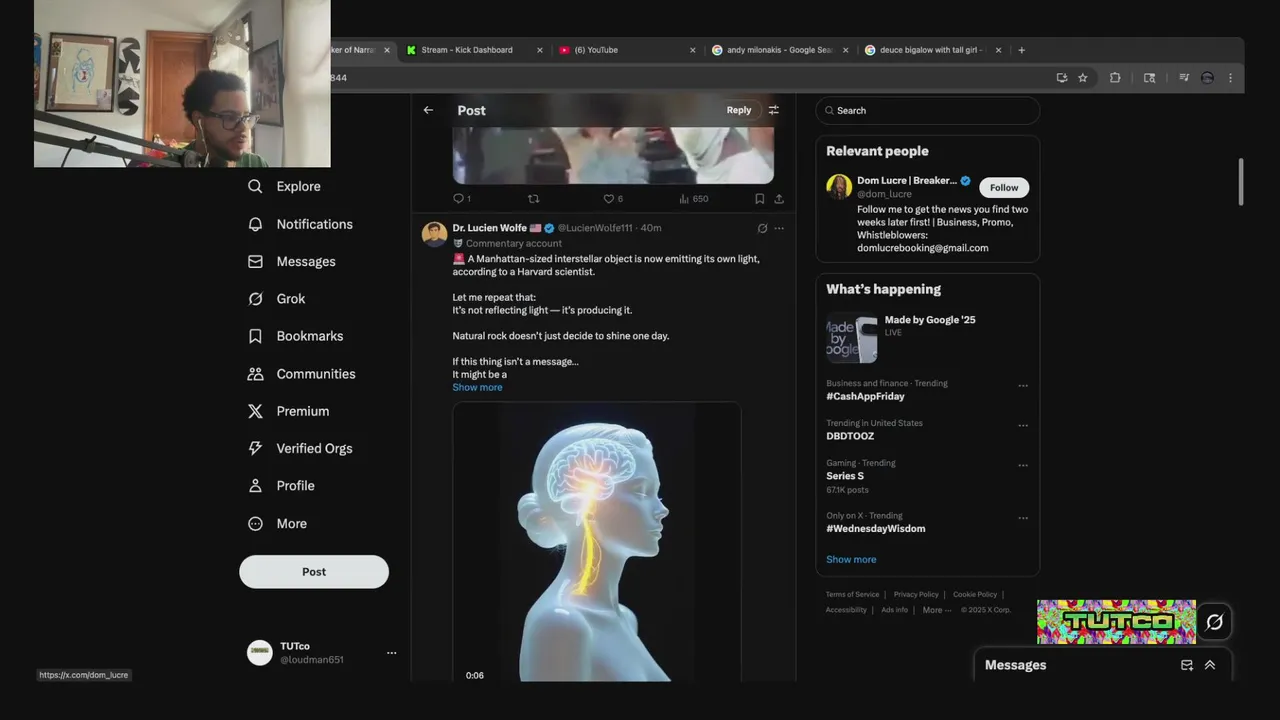Click the repost icon under the top post
The height and width of the screenshot is (720, 1280).
tap(533, 199)
